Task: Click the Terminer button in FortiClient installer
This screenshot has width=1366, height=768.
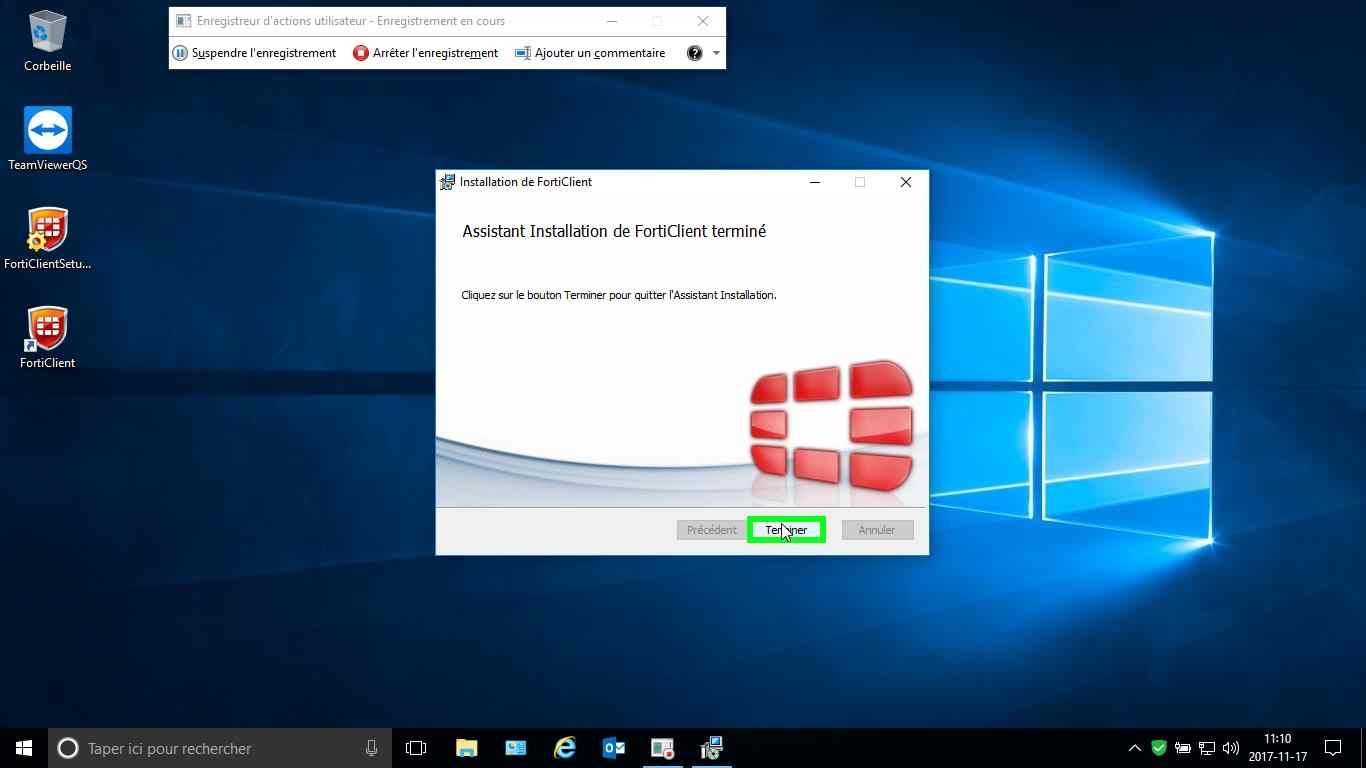Action: pos(786,530)
